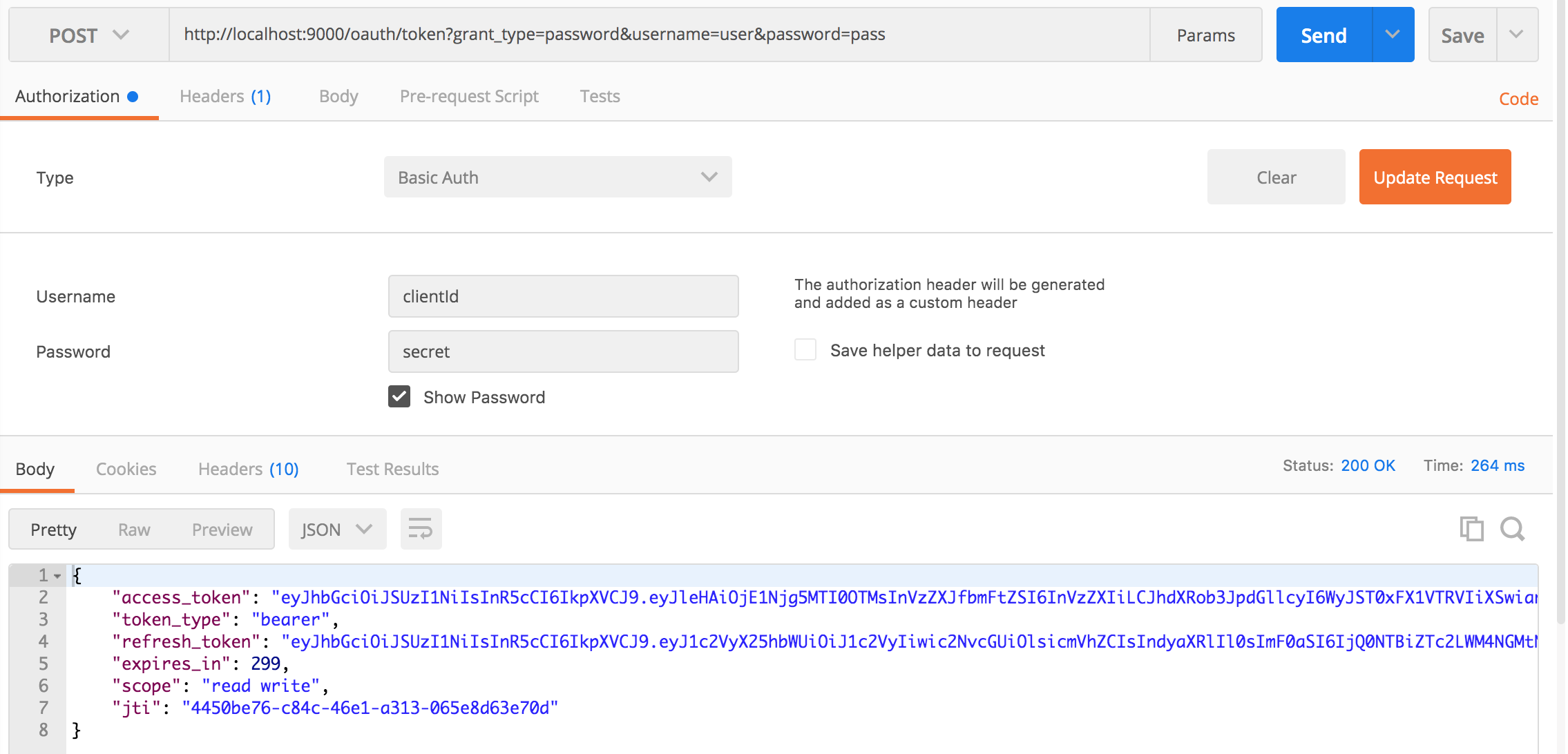Click the search response magnifier icon

click(1512, 529)
